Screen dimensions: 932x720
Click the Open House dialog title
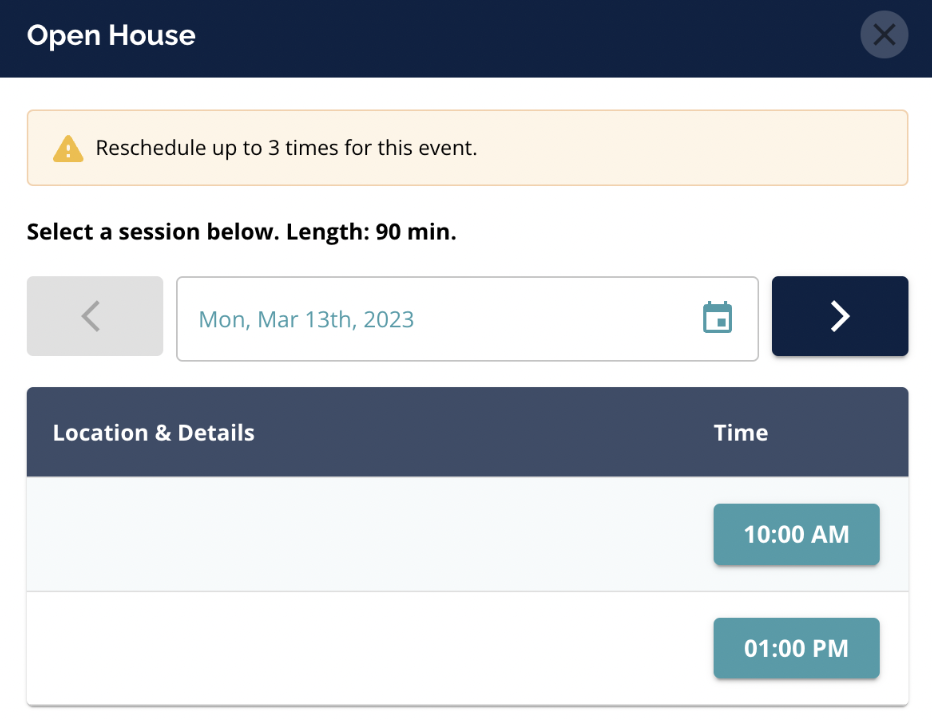[111, 36]
